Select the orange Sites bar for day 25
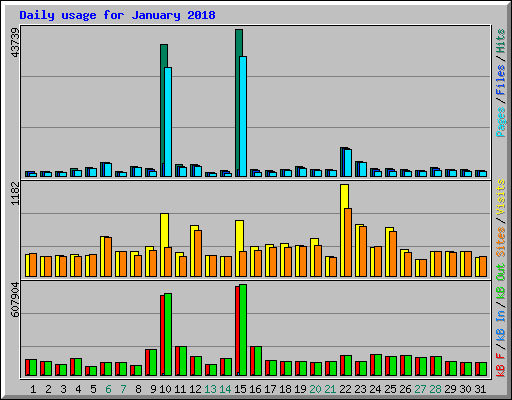The width and height of the screenshot is (512, 400). (393, 254)
